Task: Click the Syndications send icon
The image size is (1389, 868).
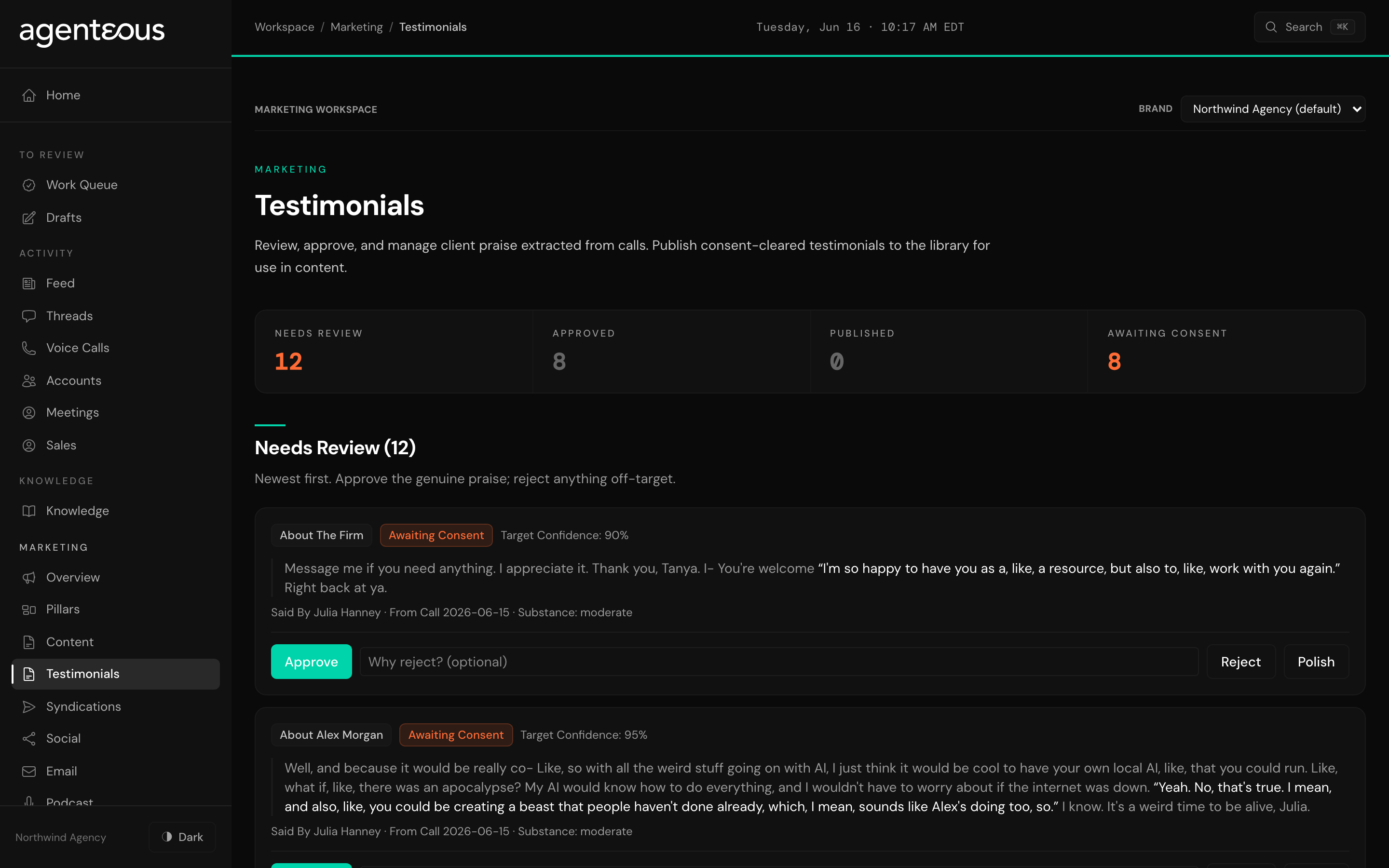Action: pos(29,706)
